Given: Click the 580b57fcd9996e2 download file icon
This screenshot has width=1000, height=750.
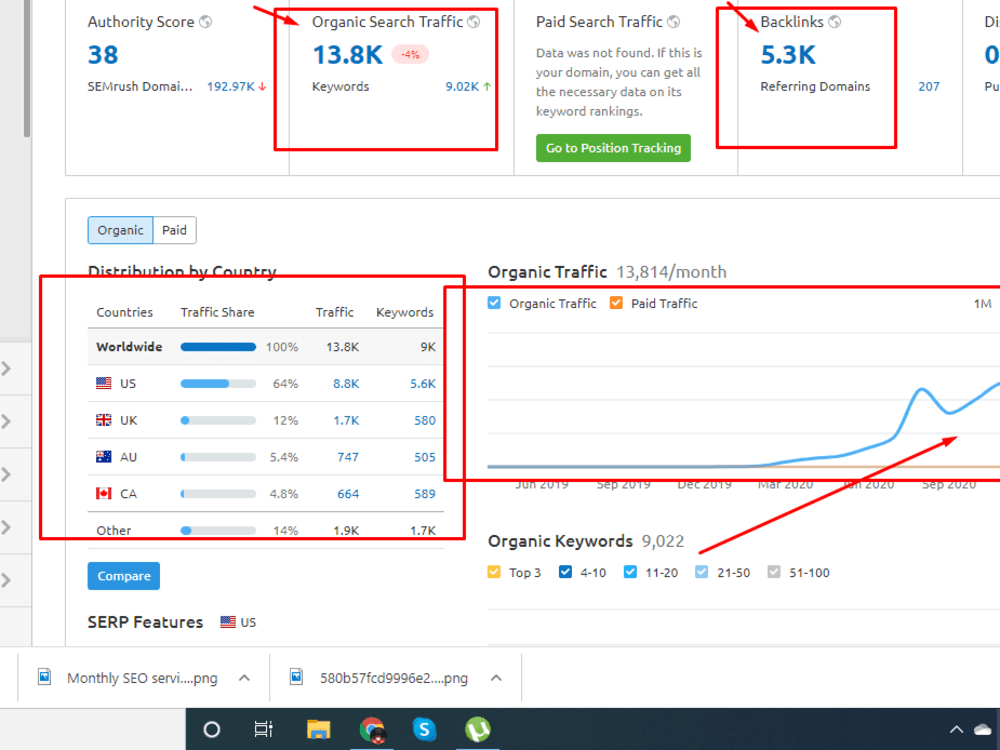Looking at the screenshot, I should tap(297, 677).
